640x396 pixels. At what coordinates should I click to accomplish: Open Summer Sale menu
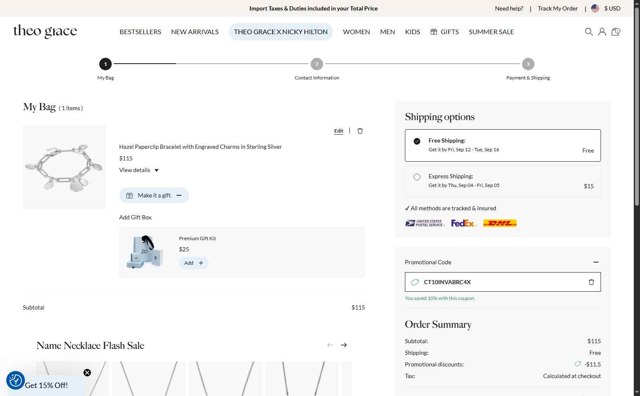(x=491, y=32)
